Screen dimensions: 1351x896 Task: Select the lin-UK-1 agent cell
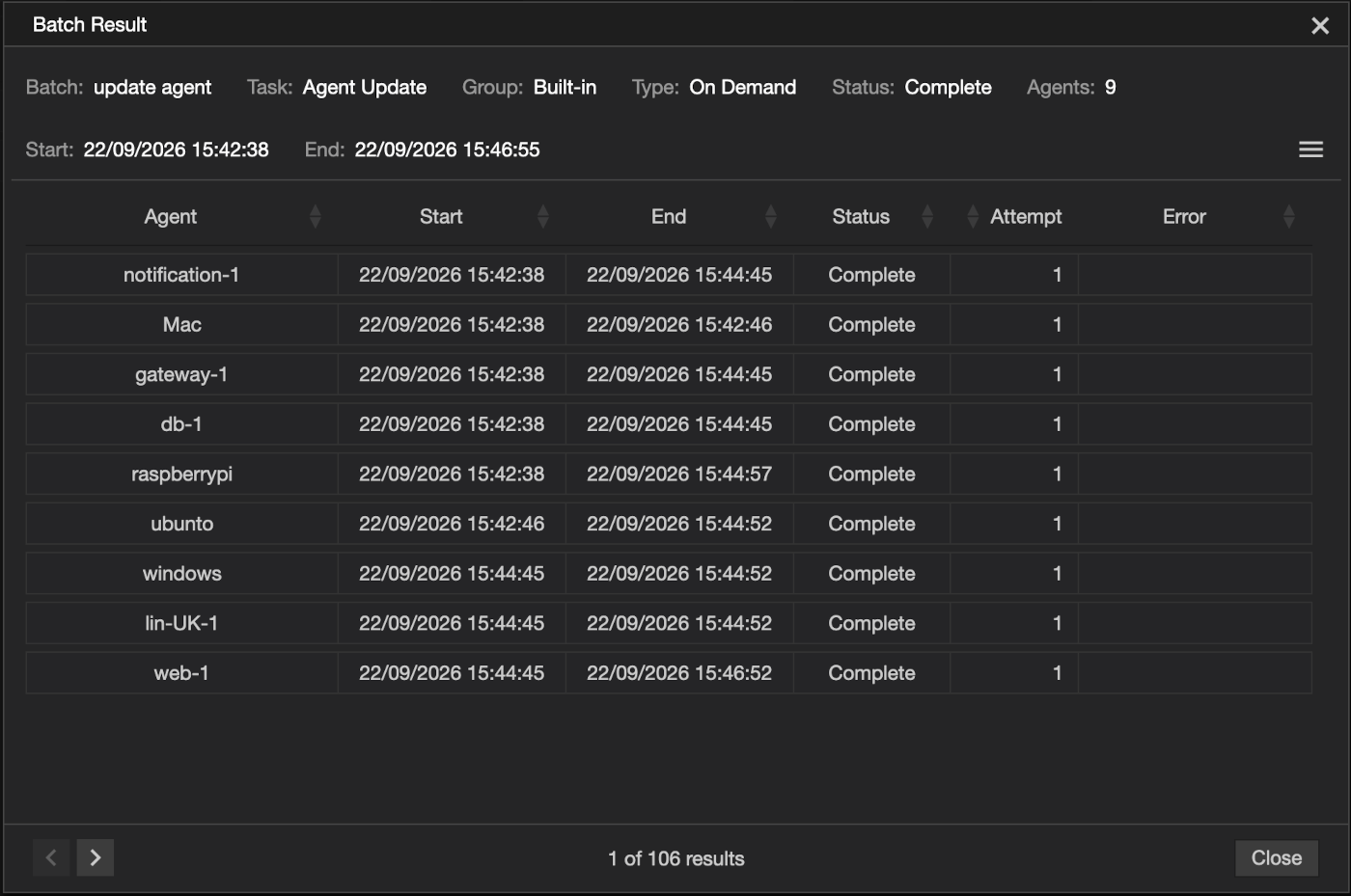181,624
